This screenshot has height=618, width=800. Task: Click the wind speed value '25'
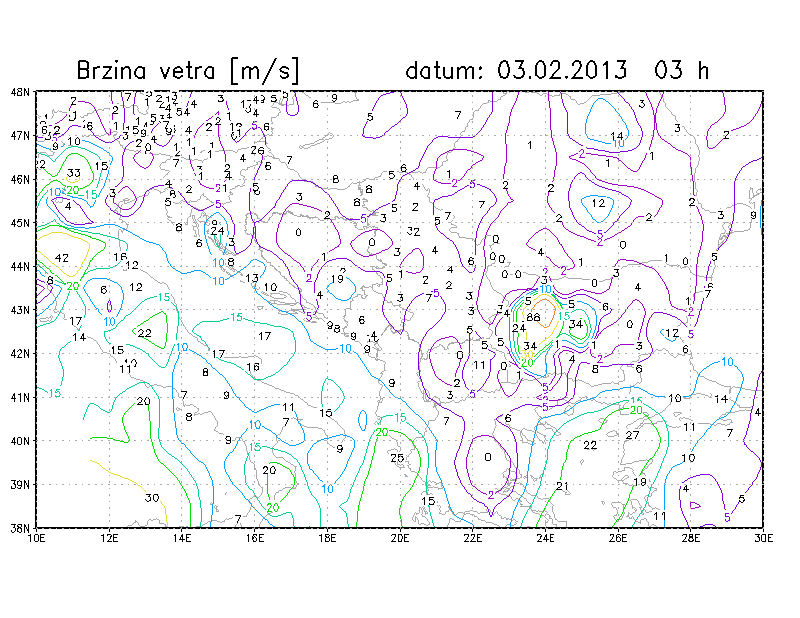(397, 458)
